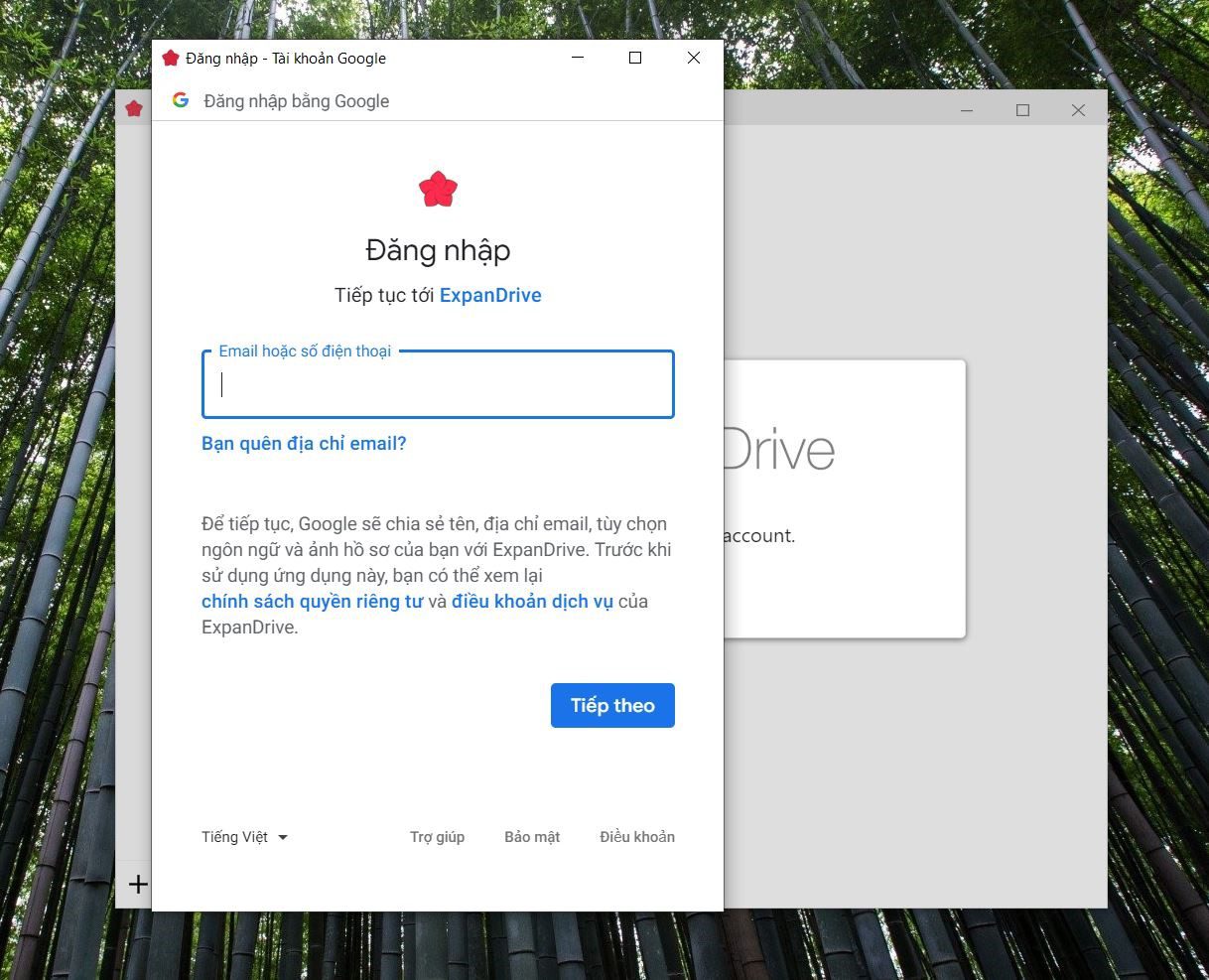Screen dimensions: 1209x980
Task: Expand the Tiếng Việt language dropdown
Action: pyautogui.click(x=244, y=837)
